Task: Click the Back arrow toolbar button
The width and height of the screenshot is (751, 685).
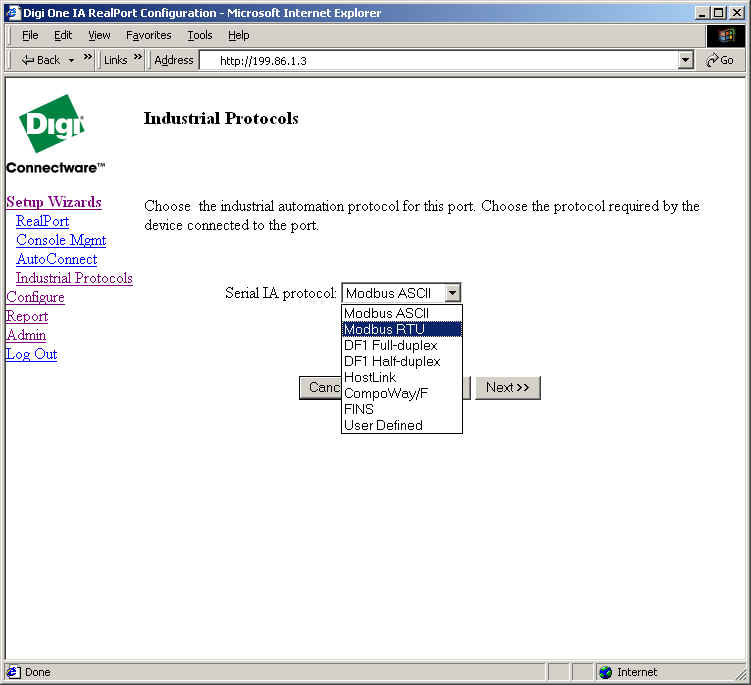Action: 39,60
